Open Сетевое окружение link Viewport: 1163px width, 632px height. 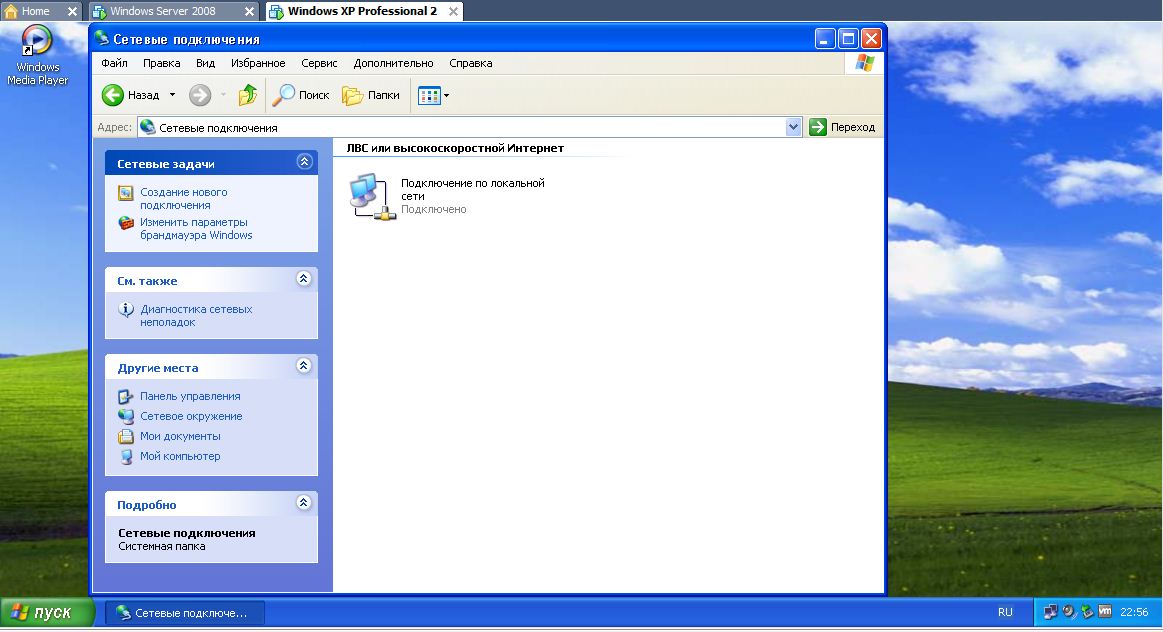(x=191, y=416)
